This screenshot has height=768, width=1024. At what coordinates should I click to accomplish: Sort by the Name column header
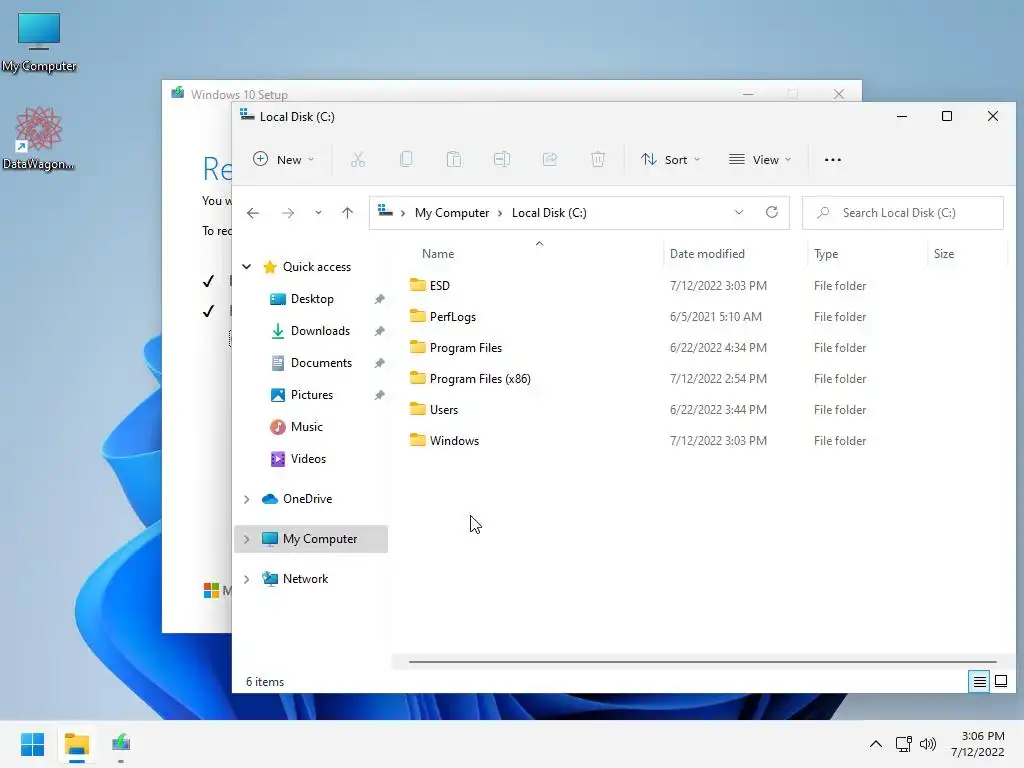coord(438,254)
